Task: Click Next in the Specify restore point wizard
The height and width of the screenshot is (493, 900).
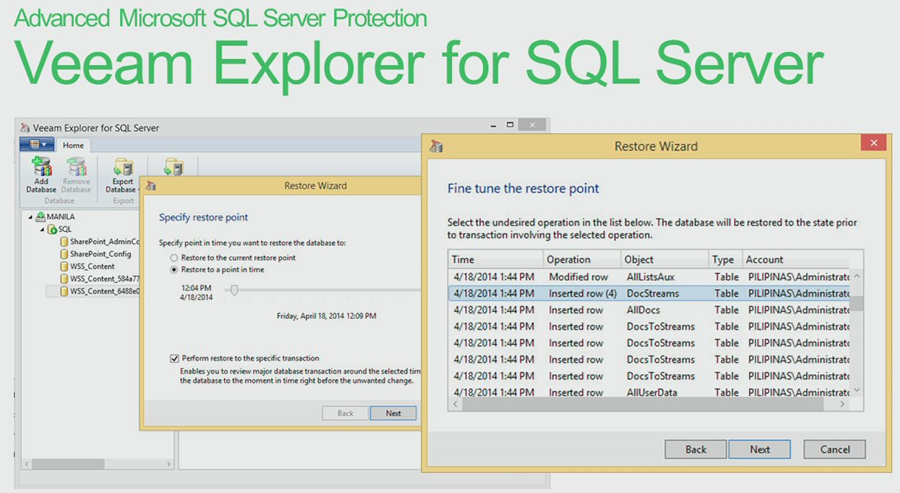Action: tap(393, 413)
